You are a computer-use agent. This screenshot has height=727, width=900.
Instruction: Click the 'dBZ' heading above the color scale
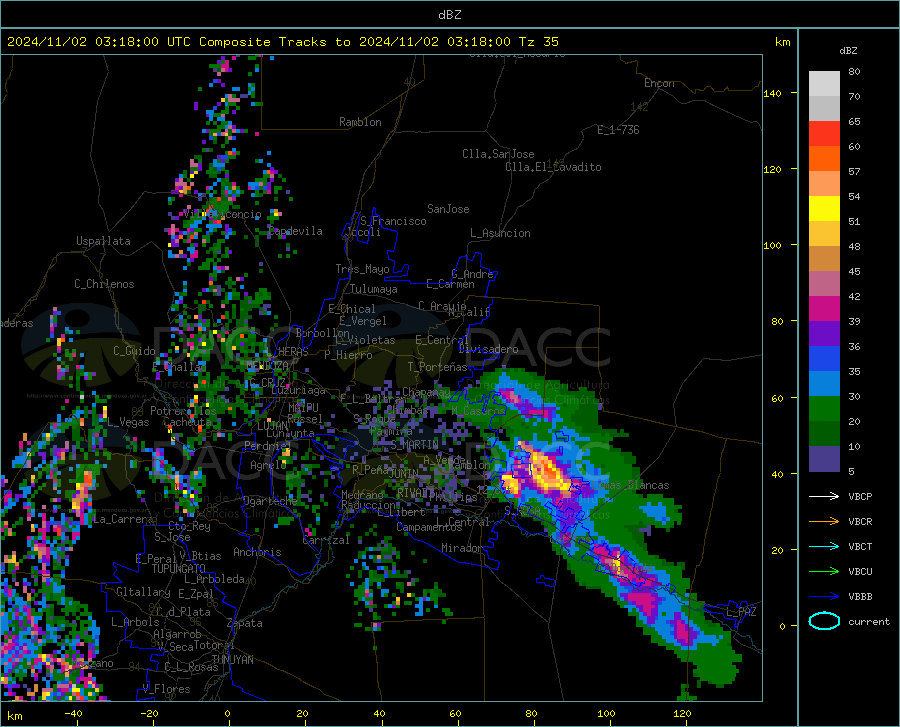tap(848, 50)
